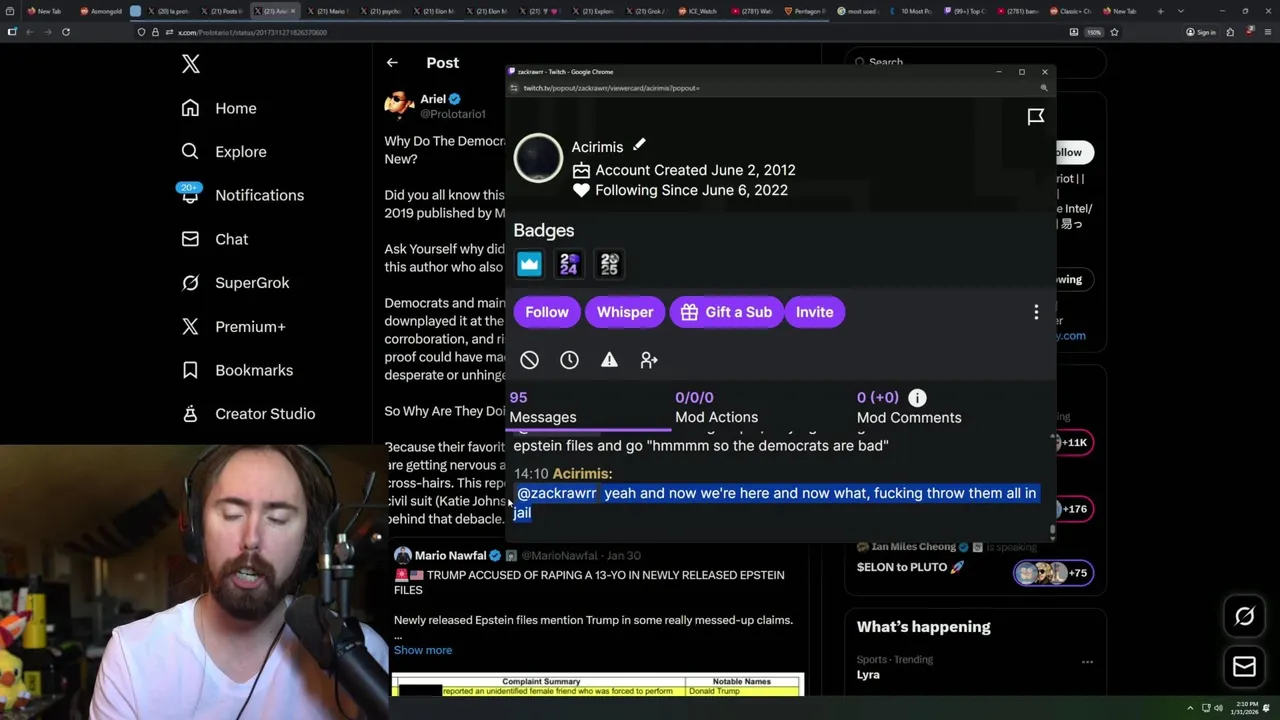
Task: Switch to the Mod Comments tab
Action: point(909,408)
